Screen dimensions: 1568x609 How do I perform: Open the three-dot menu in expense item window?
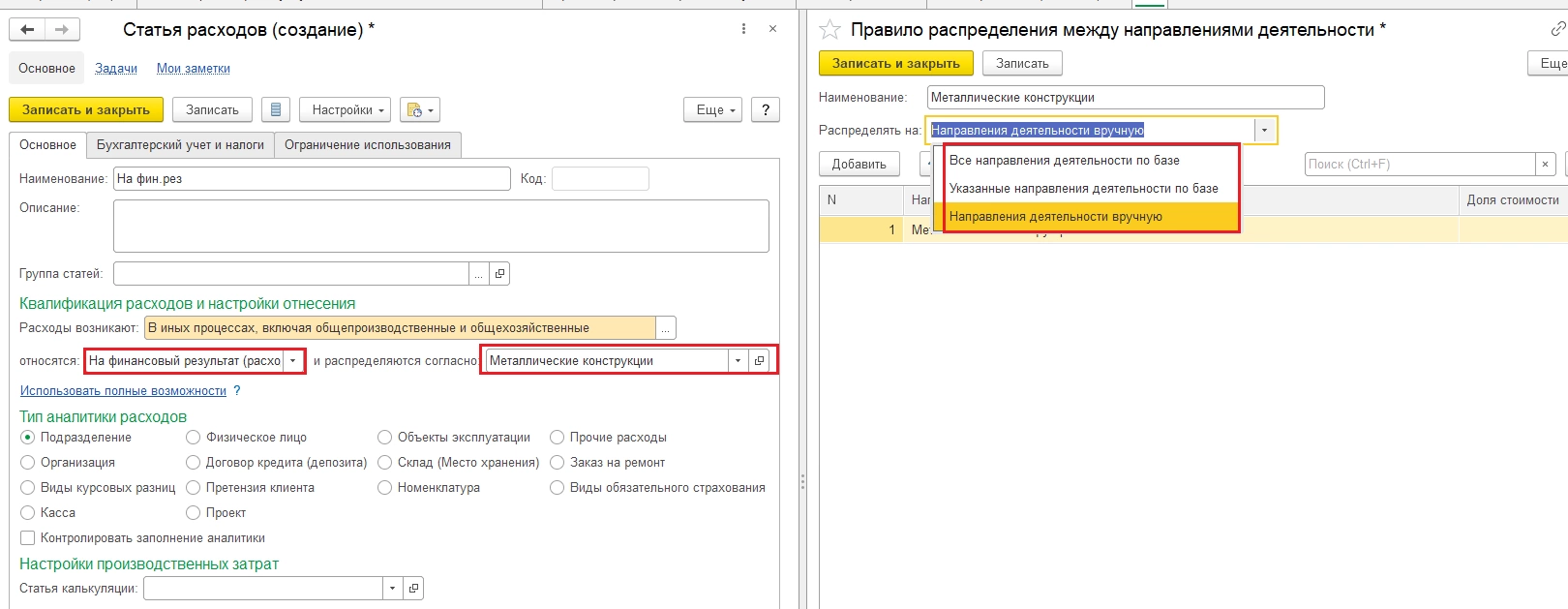[743, 29]
